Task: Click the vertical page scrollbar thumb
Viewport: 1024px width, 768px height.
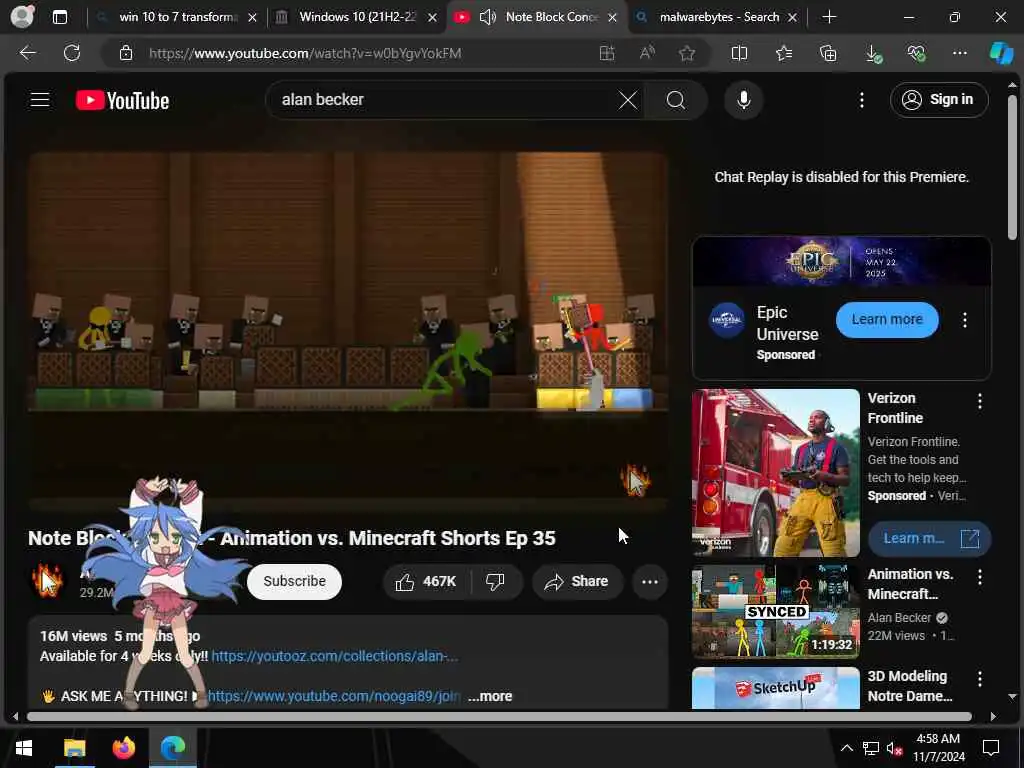Action: (x=1012, y=167)
